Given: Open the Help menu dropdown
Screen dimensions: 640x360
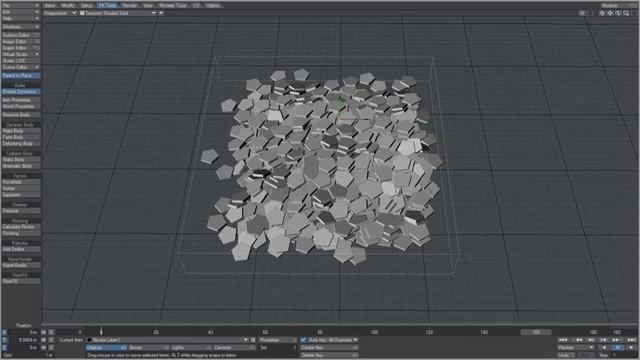Looking at the screenshot, I should pyautogui.click(x=20, y=18).
